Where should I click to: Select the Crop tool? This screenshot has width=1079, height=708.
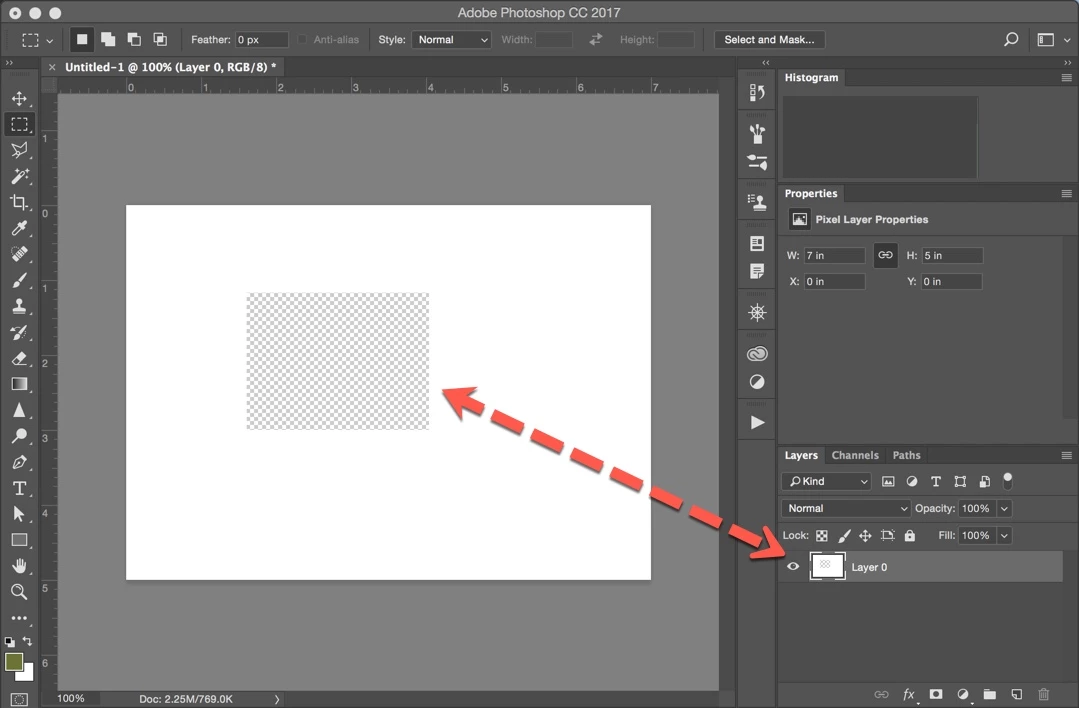19,202
